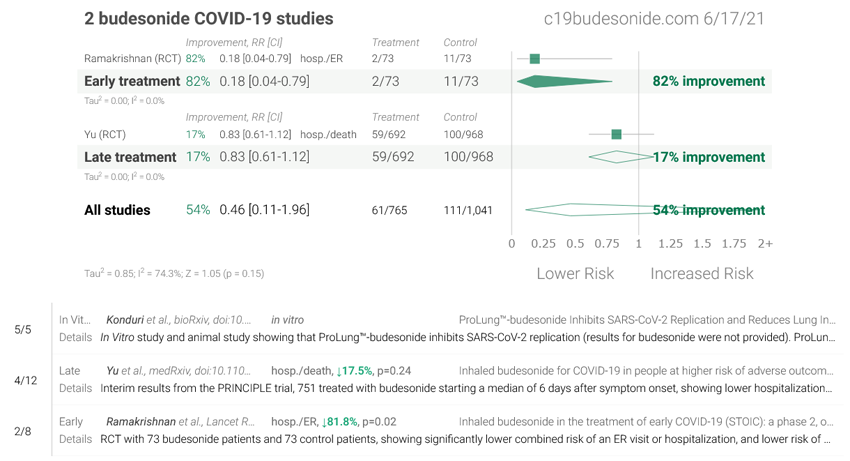Expand Details for the Konduri study

point(75,337)
